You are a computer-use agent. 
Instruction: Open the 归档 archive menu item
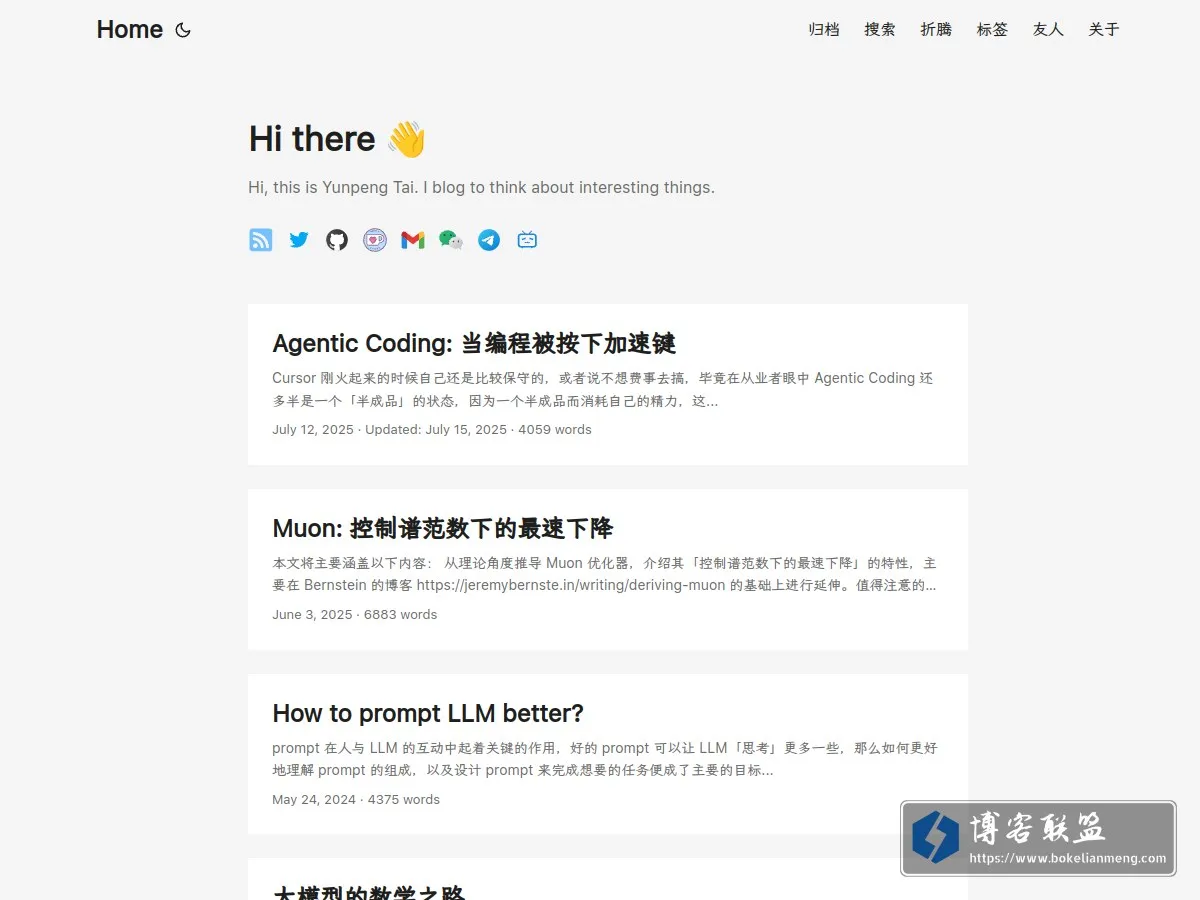(x=824, y=30)
